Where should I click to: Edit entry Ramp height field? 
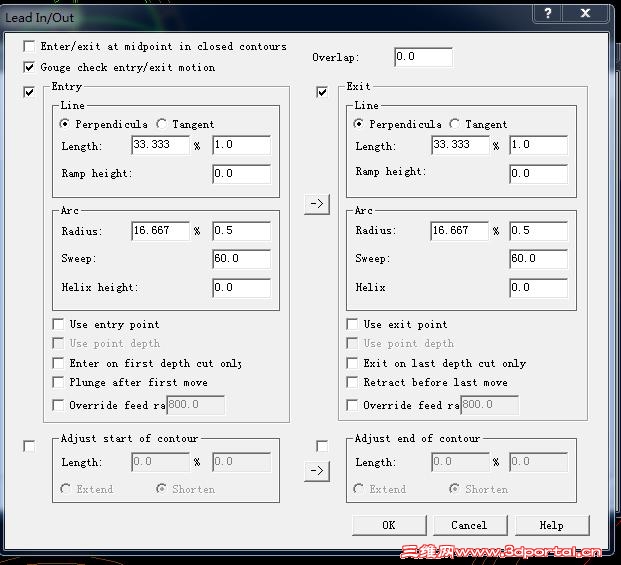coord(242,174)
